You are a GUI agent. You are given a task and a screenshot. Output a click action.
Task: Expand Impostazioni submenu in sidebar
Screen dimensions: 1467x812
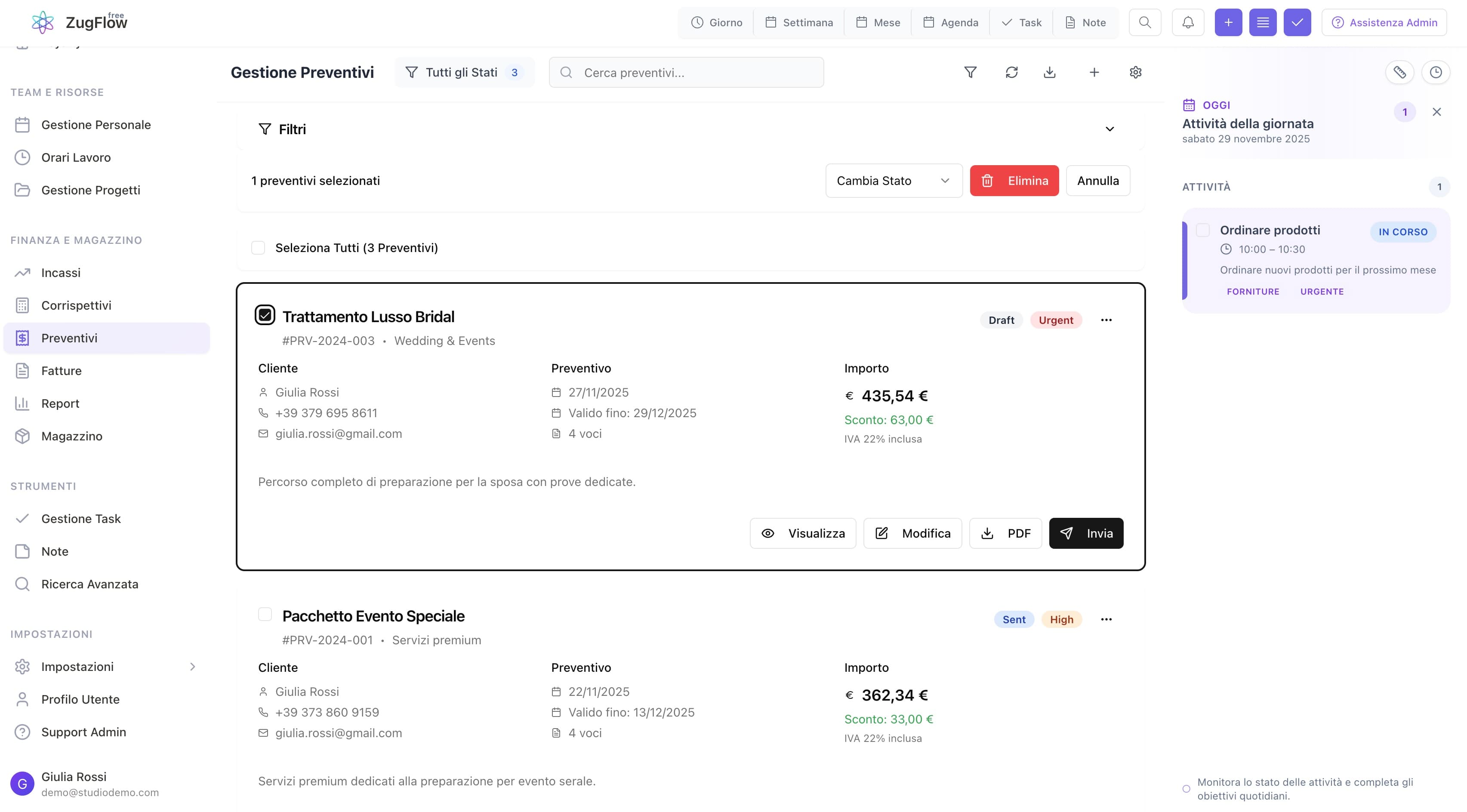(x=192, y=667)
